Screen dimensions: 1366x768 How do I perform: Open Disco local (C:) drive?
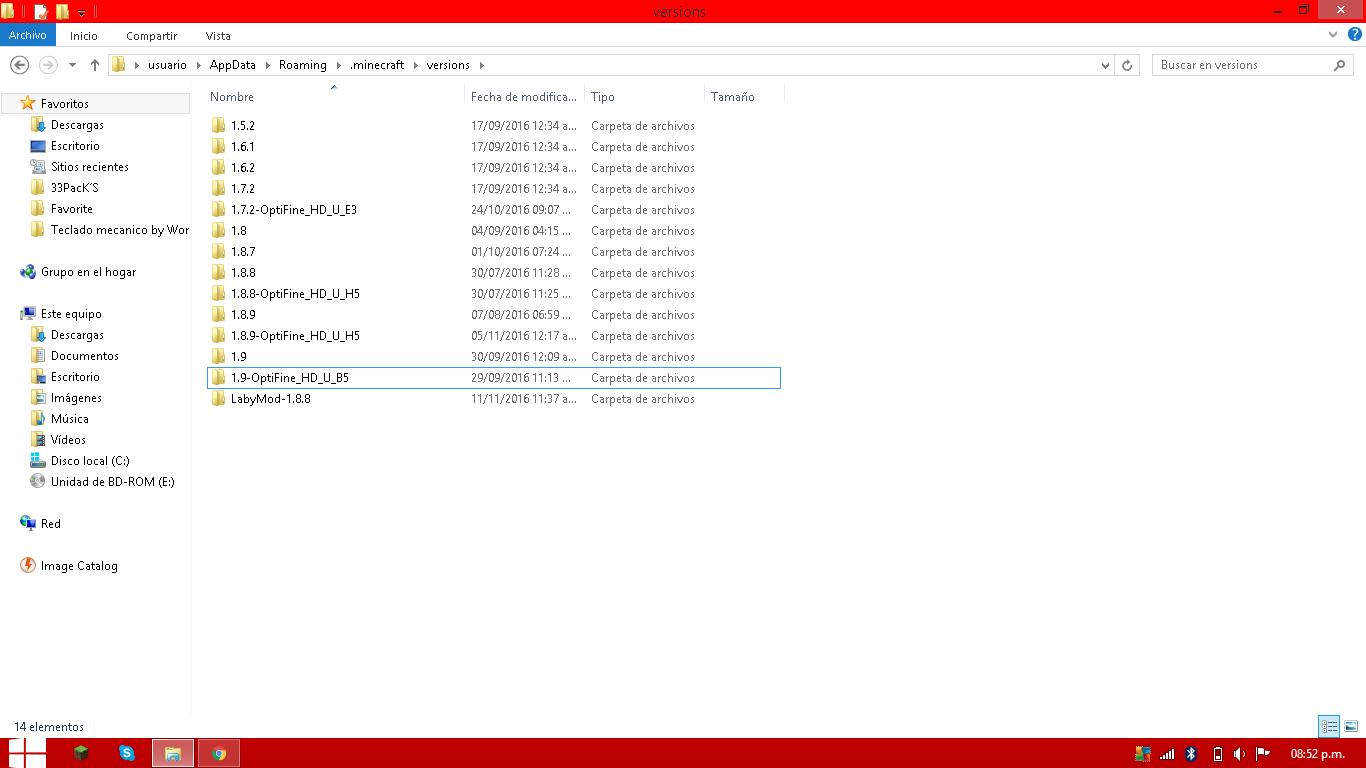(90, 461)
